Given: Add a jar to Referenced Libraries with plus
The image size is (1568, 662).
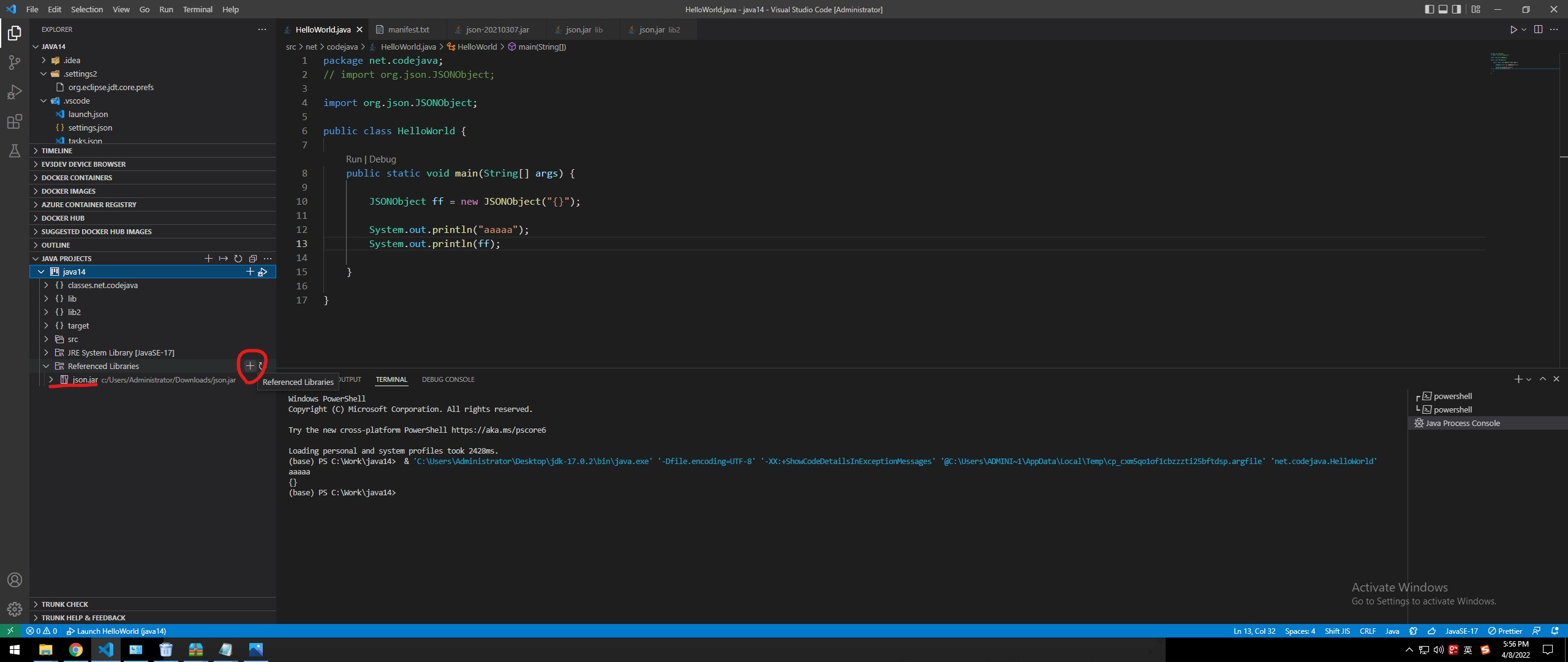Looking at the screenshot, I should click(x=250, y=366).
